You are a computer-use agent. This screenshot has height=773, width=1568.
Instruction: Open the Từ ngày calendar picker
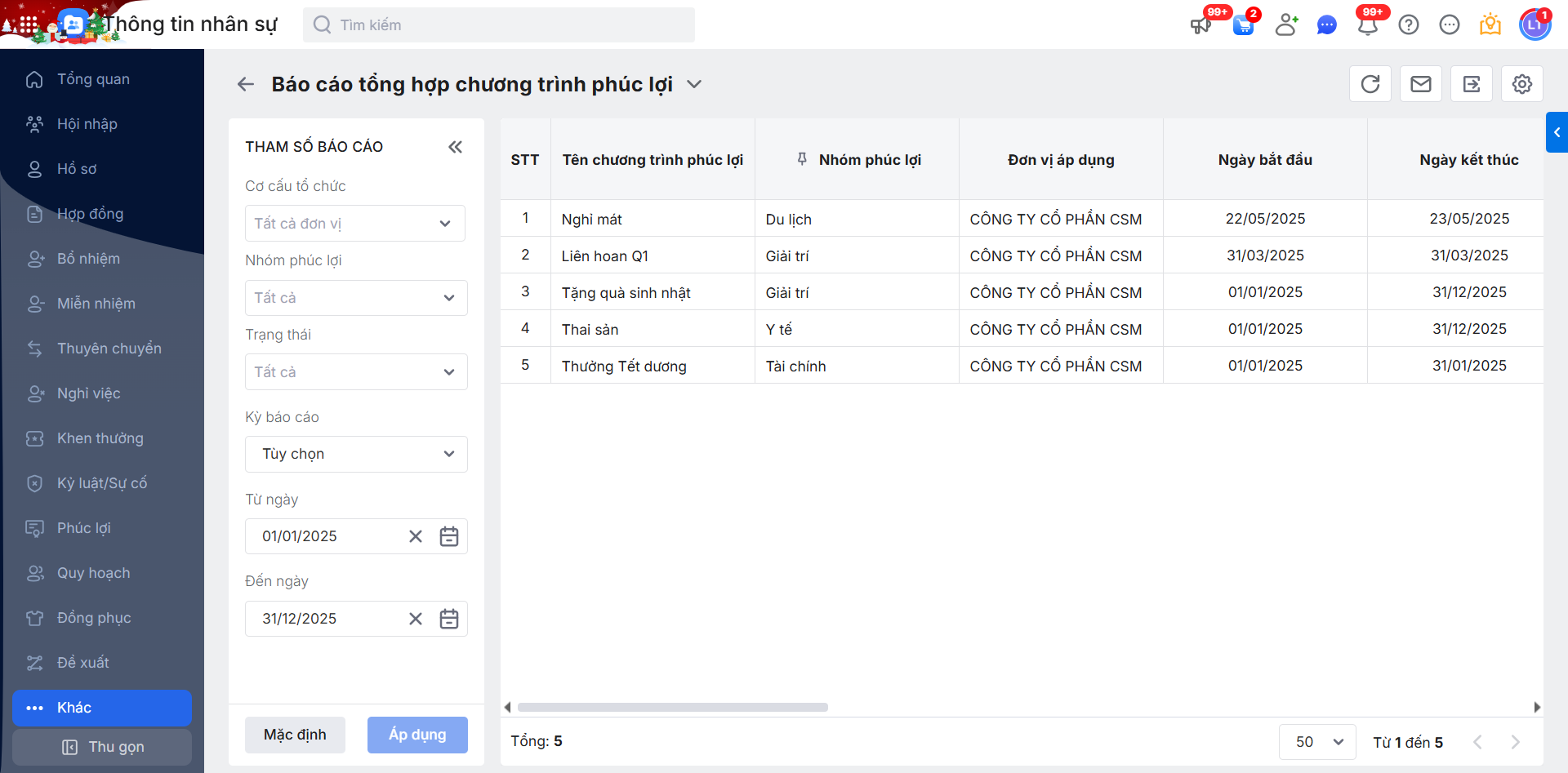click(449, 536)
